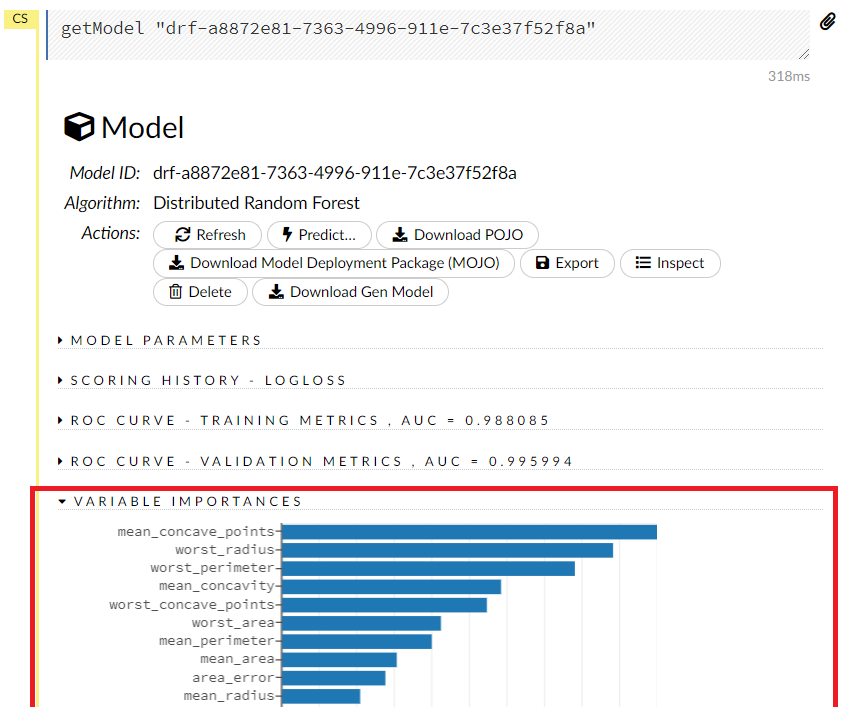Click the mean_radius importance bar
This screenshot has height=707, width=846.
click(321, 696)
